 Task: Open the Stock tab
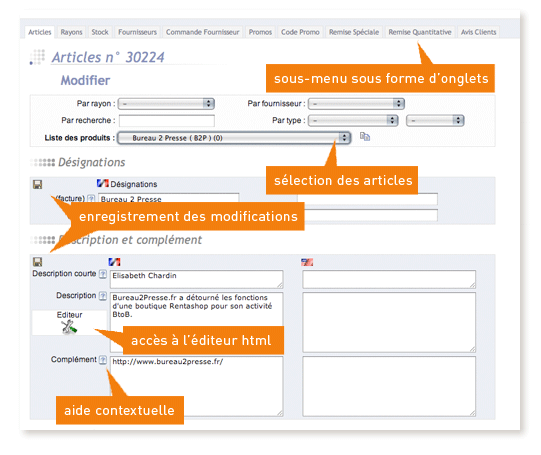tap(100, 32)
